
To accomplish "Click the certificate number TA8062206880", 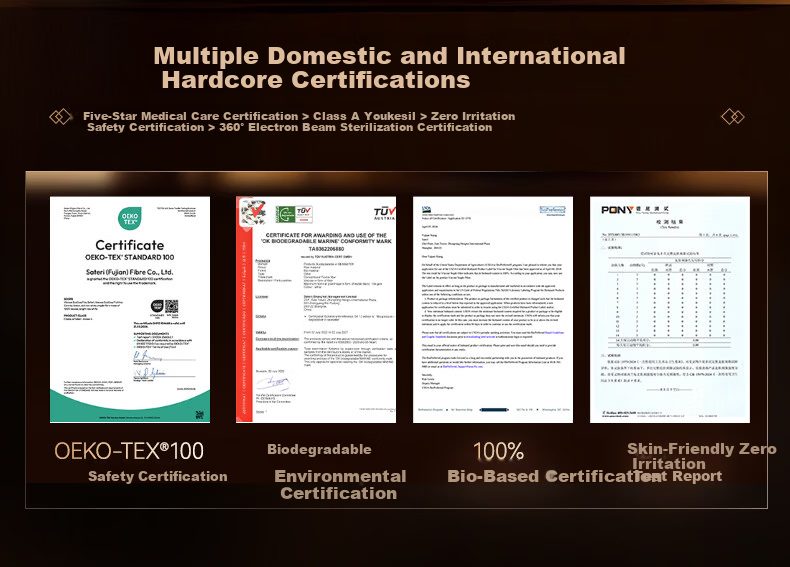I will (326, 249).
